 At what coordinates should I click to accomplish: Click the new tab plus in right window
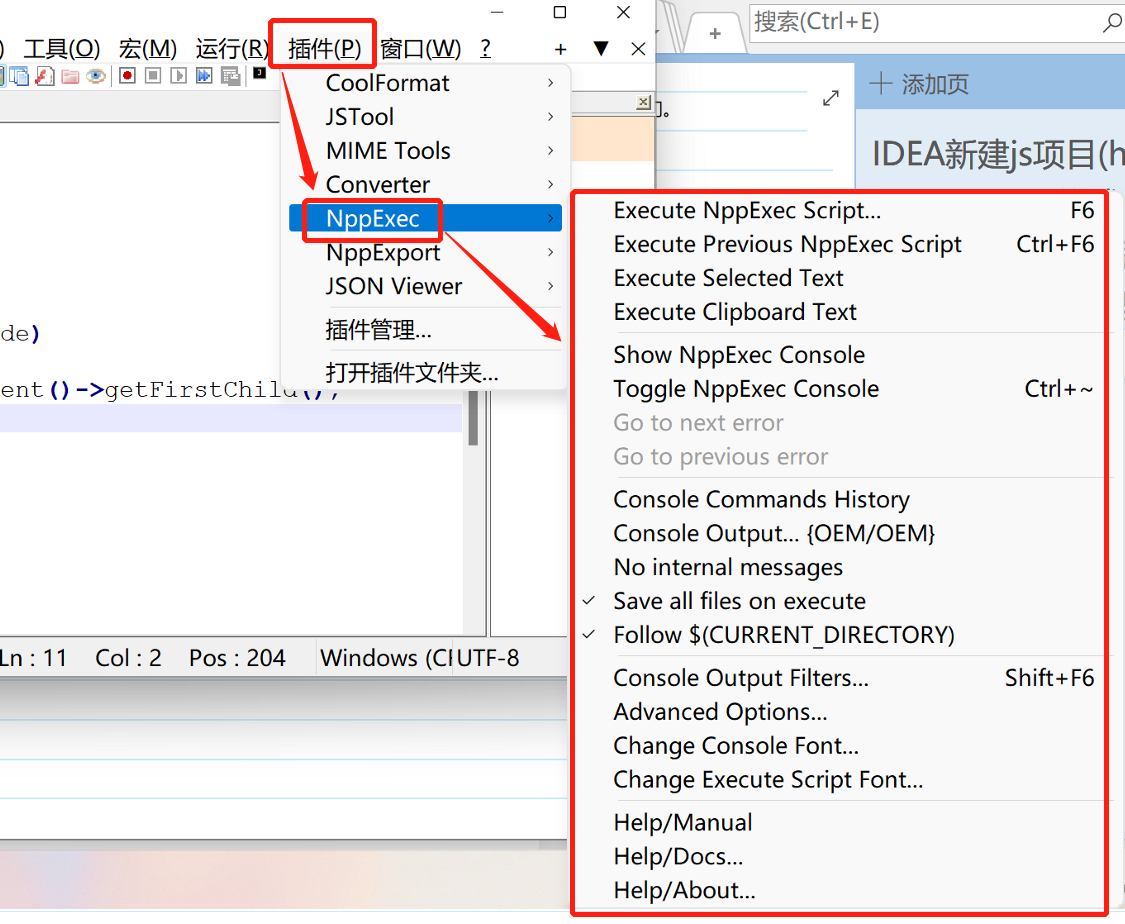pos(715,33)
